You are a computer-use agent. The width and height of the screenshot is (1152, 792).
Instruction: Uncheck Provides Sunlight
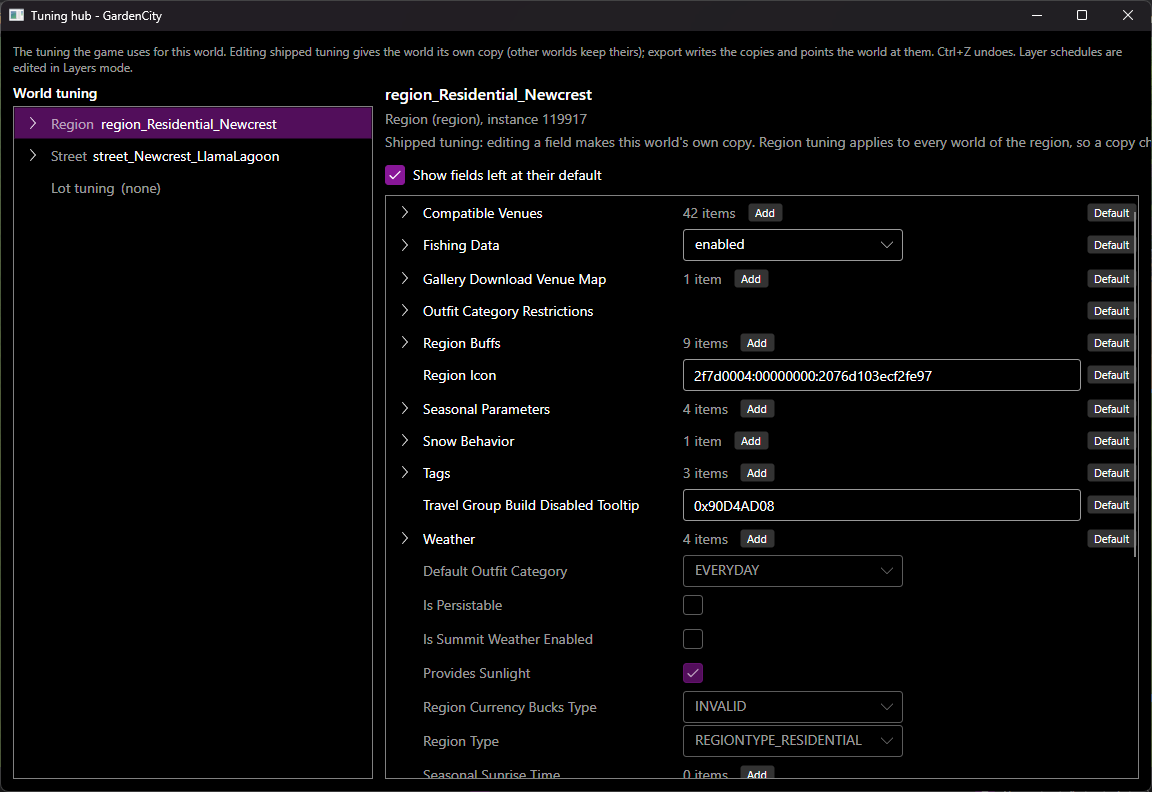(x=693, y=673)
